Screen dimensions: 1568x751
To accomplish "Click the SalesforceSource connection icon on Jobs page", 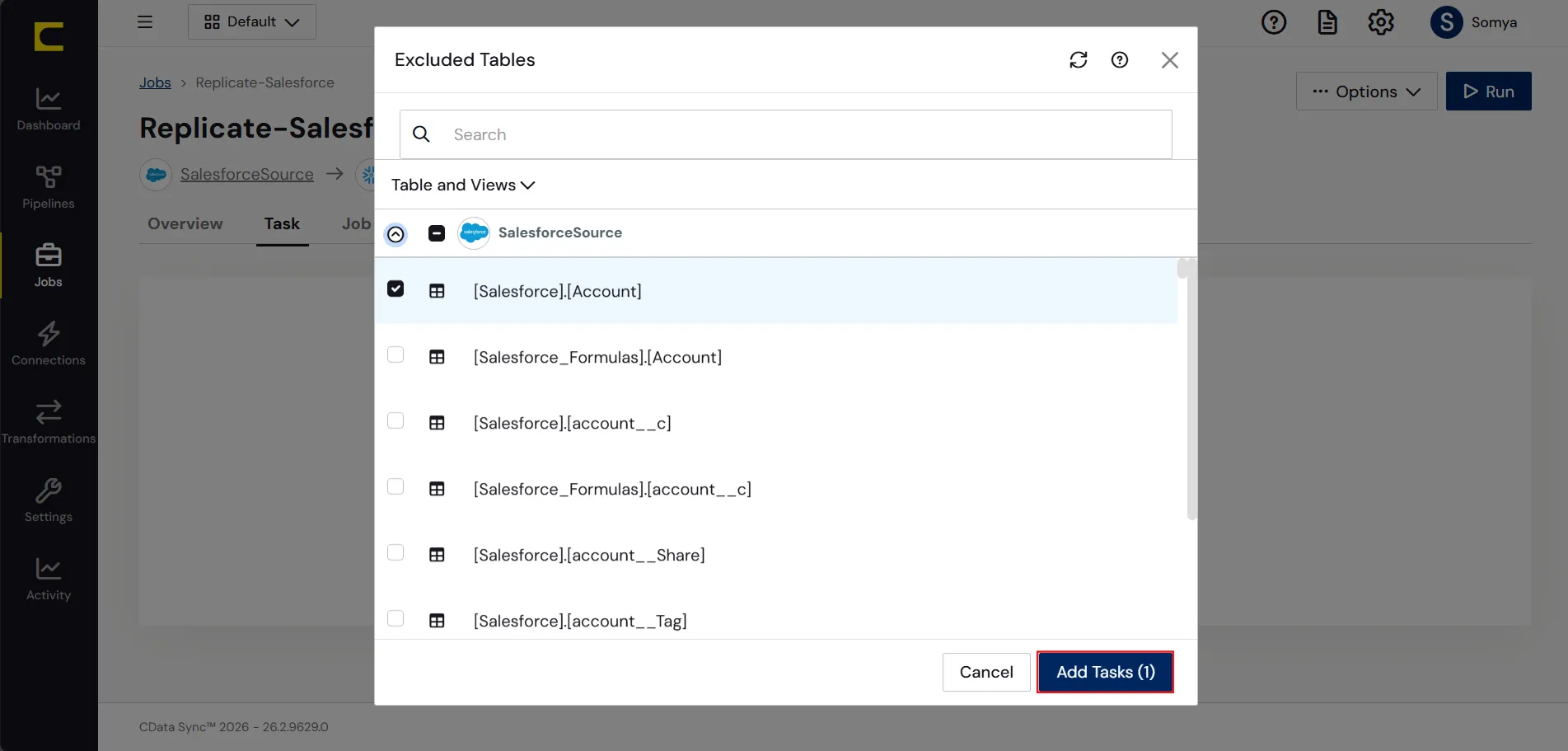I will (156, 175).
